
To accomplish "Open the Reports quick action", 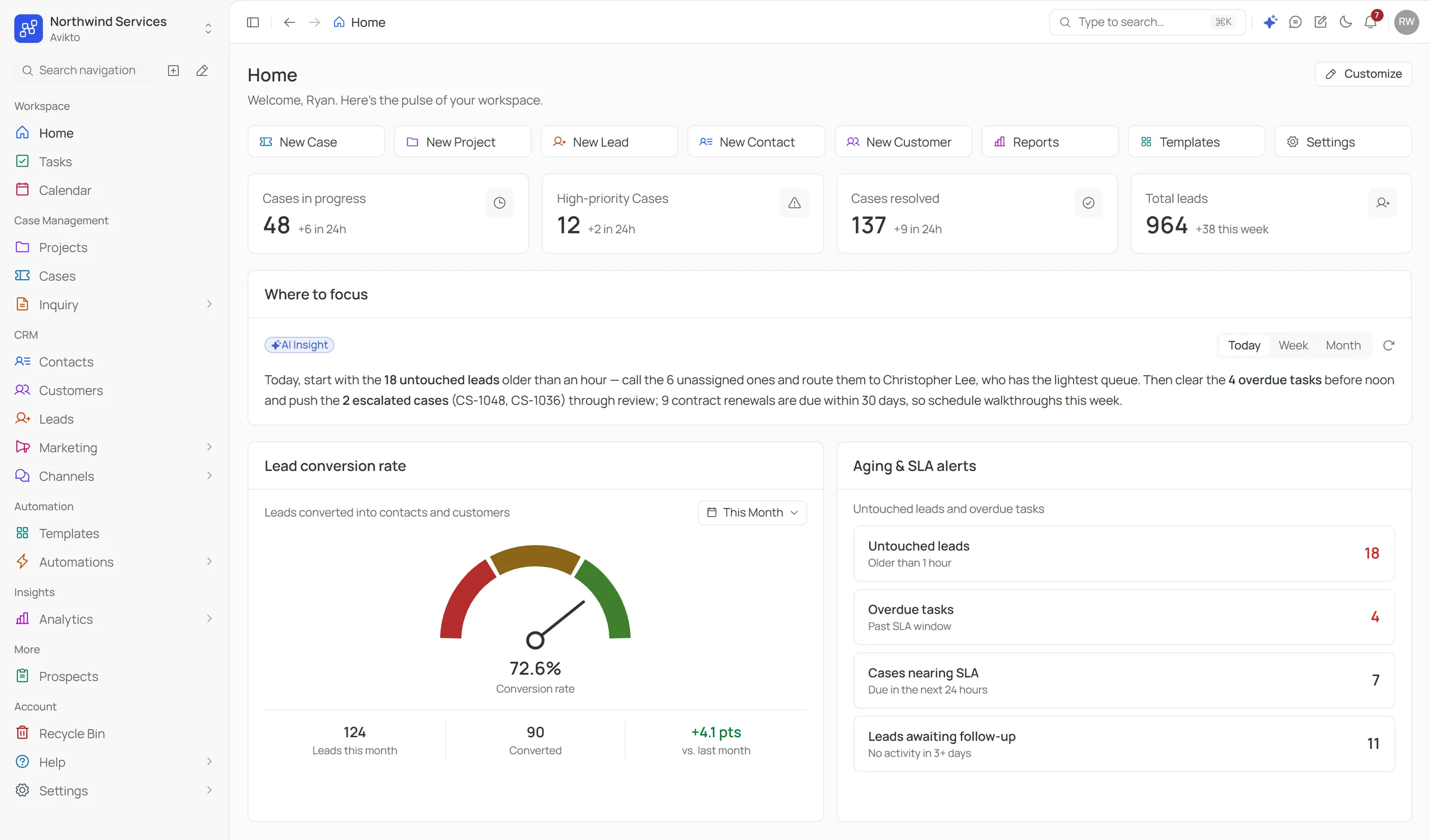I will coord(1049,142).
